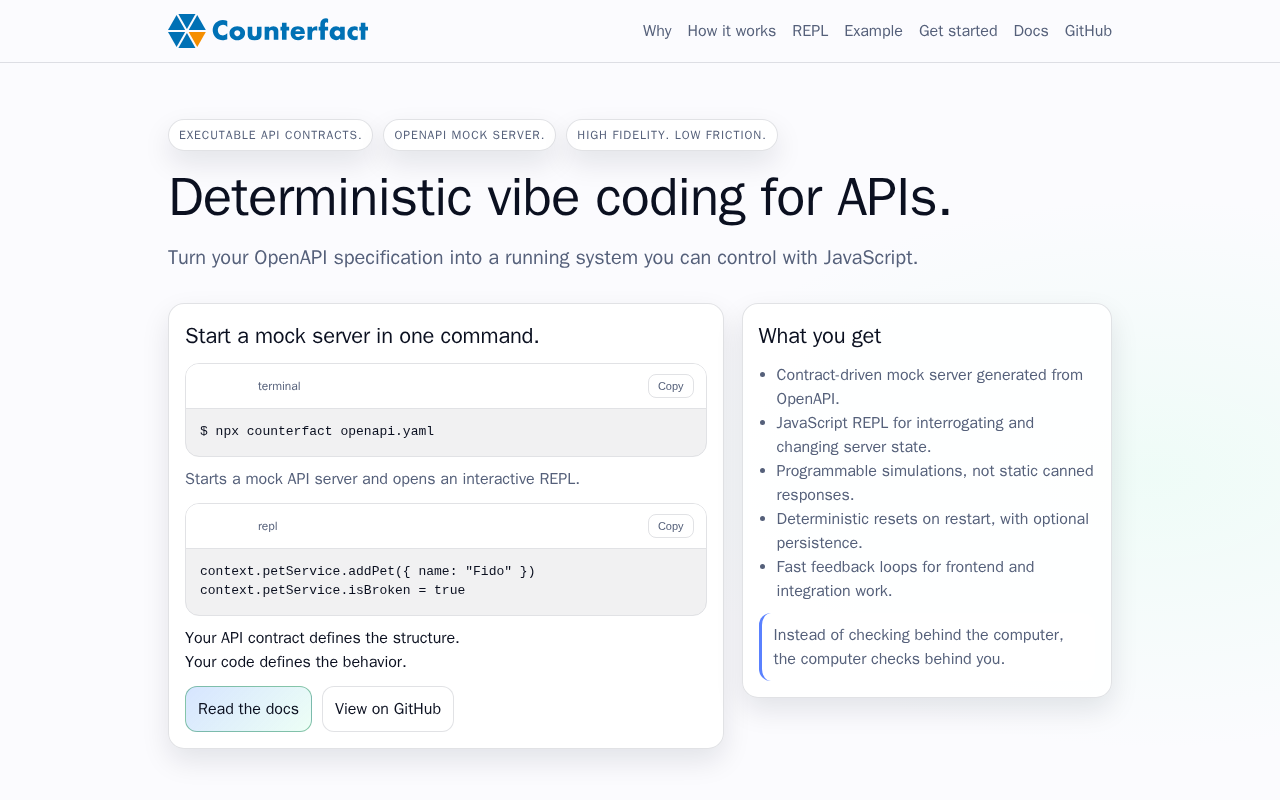This screenshot has width=1280, height=800.
Task: Open the Why navigation link
Action: click(657, 31)
